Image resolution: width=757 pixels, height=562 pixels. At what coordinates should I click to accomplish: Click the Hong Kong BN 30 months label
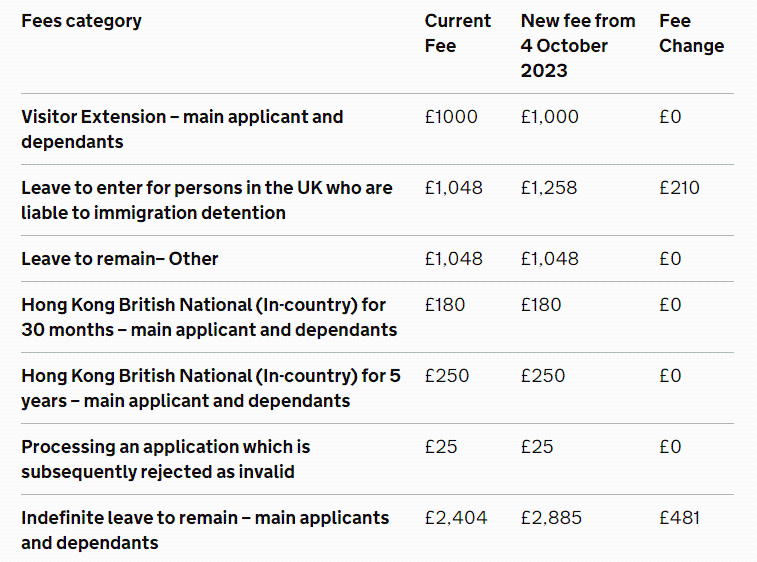pos(208,317)
